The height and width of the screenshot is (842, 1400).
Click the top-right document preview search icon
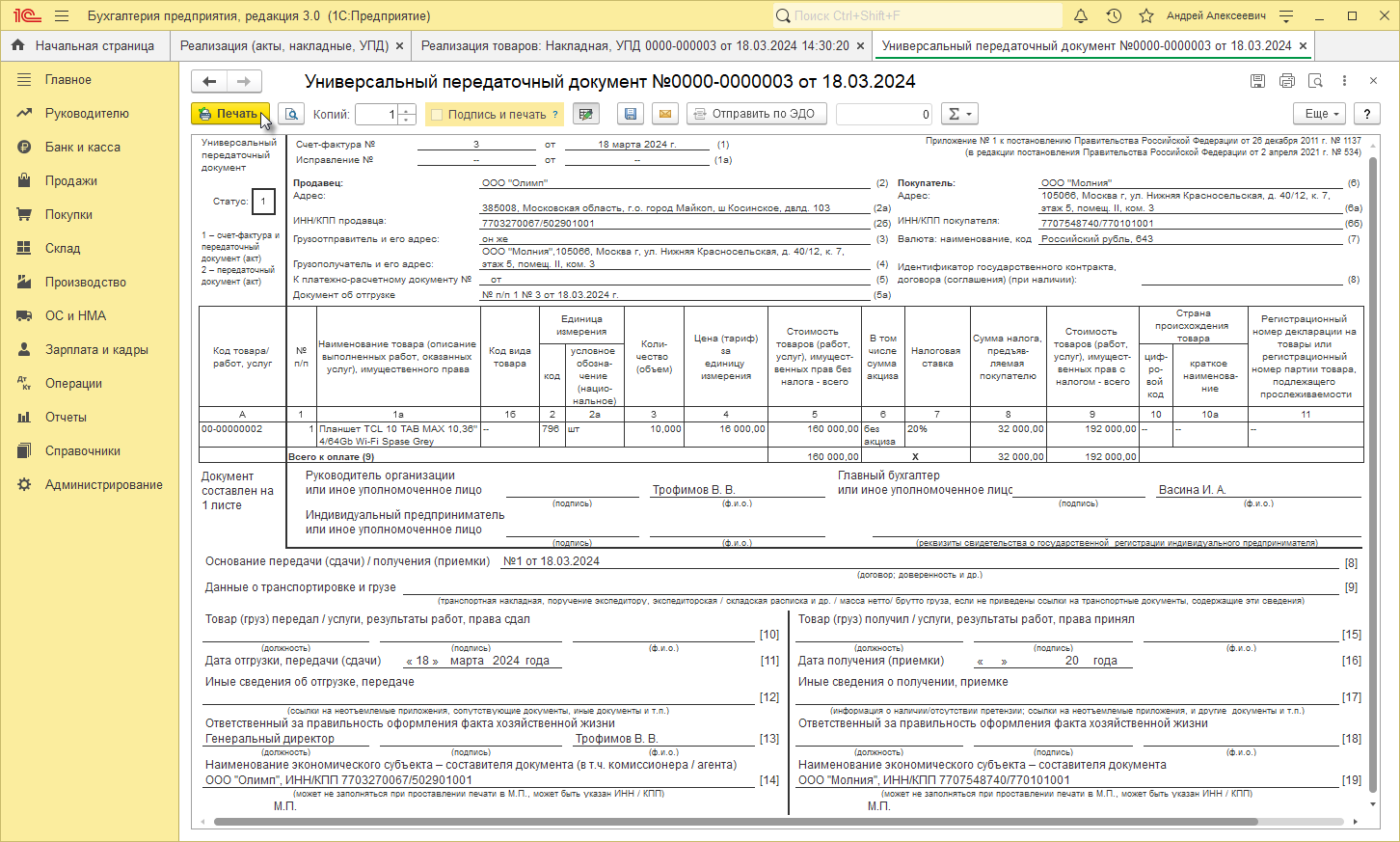click(x=1315, y=81)
